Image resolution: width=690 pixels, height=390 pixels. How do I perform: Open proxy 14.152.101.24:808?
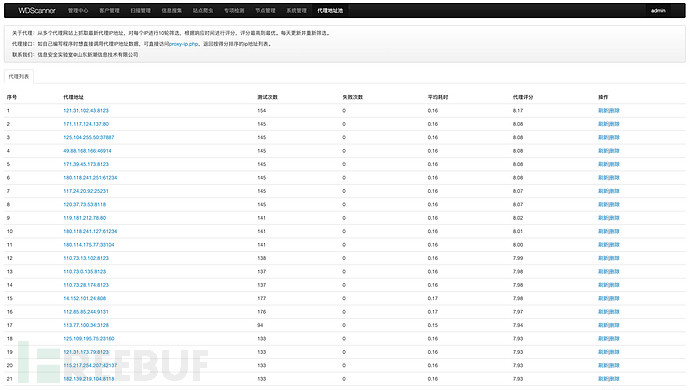pos(84,298)
